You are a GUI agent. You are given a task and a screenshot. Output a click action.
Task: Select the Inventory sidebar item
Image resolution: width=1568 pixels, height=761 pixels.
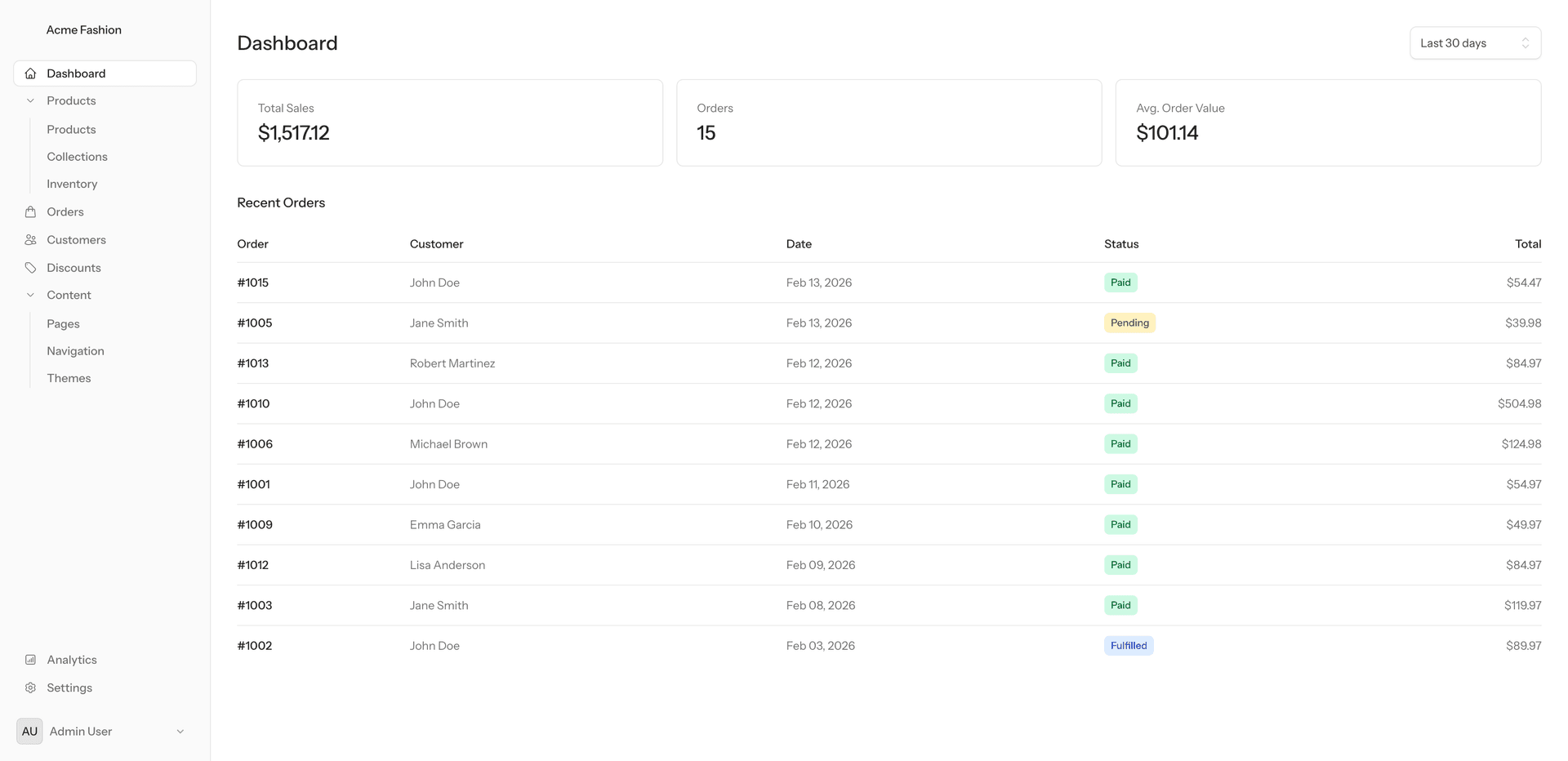coord(71,184)
